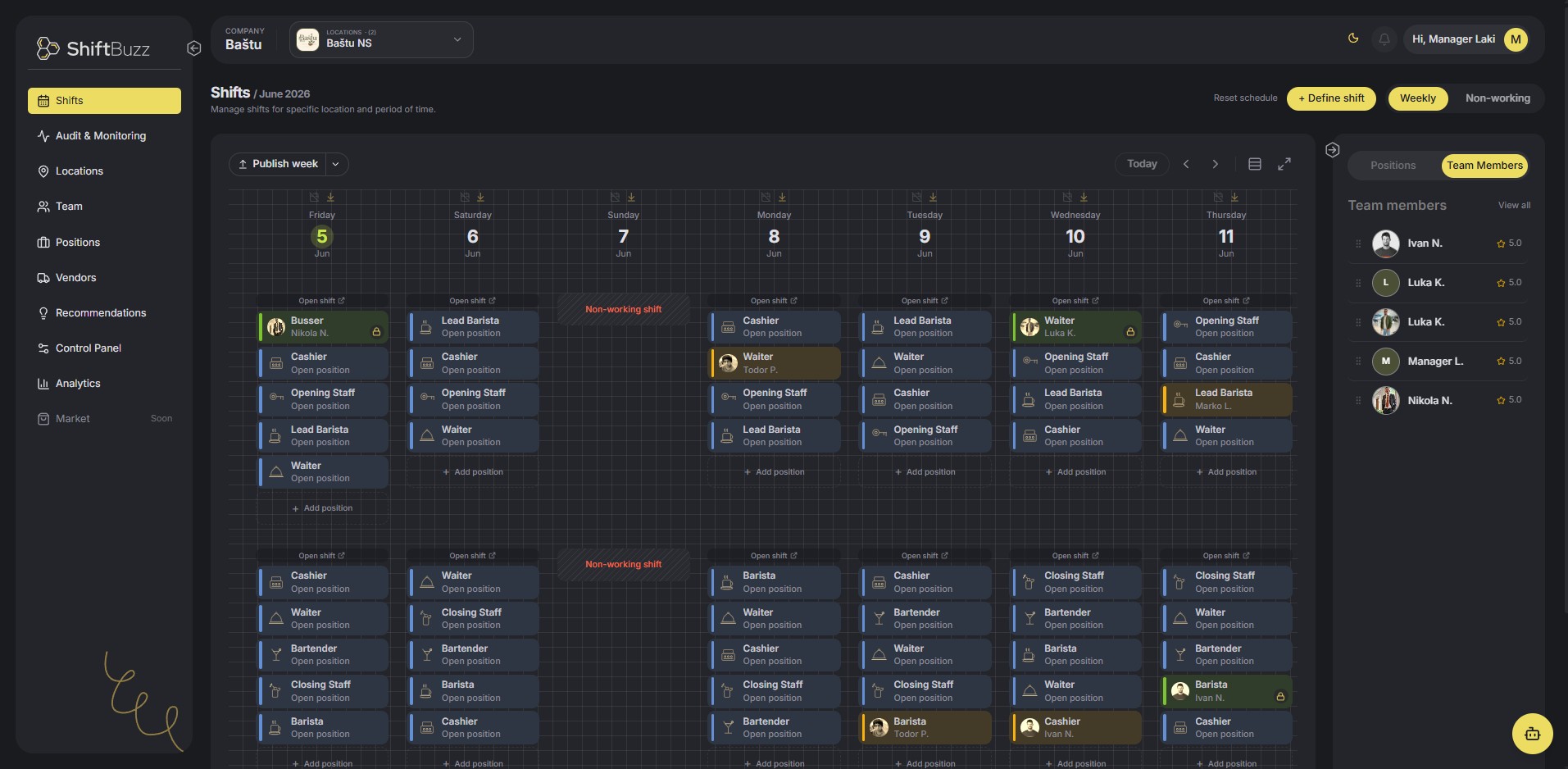Collapse the left sidebar with the hexagon arrow

pyautogui.click(x=194, y=48)
